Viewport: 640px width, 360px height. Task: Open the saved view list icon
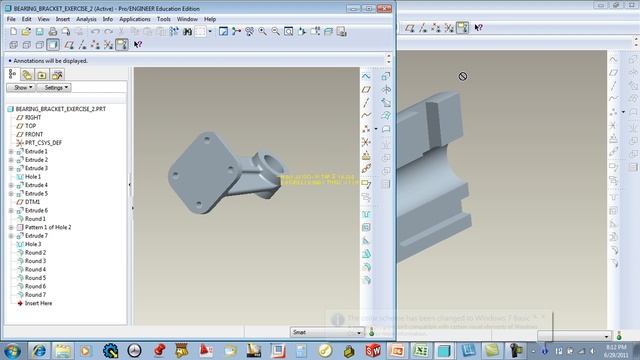click(315, 31)
